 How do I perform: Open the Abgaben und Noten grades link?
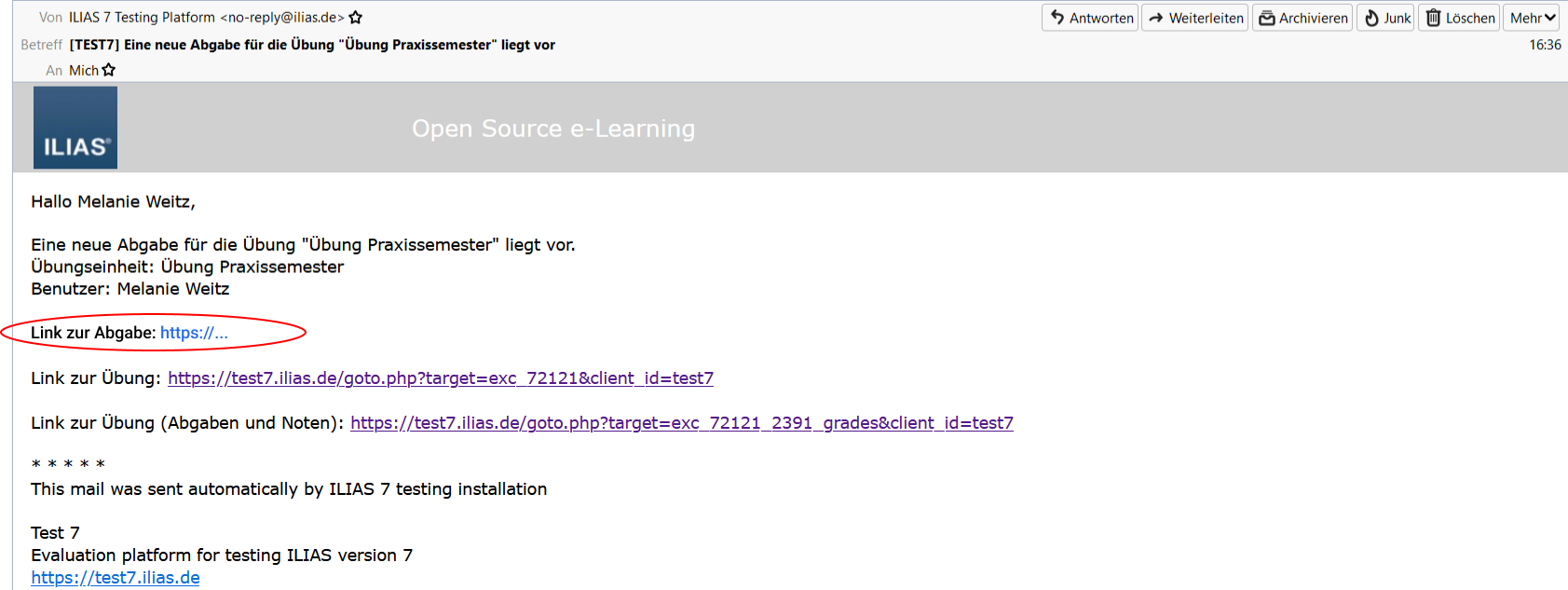[x=681, y=423]
